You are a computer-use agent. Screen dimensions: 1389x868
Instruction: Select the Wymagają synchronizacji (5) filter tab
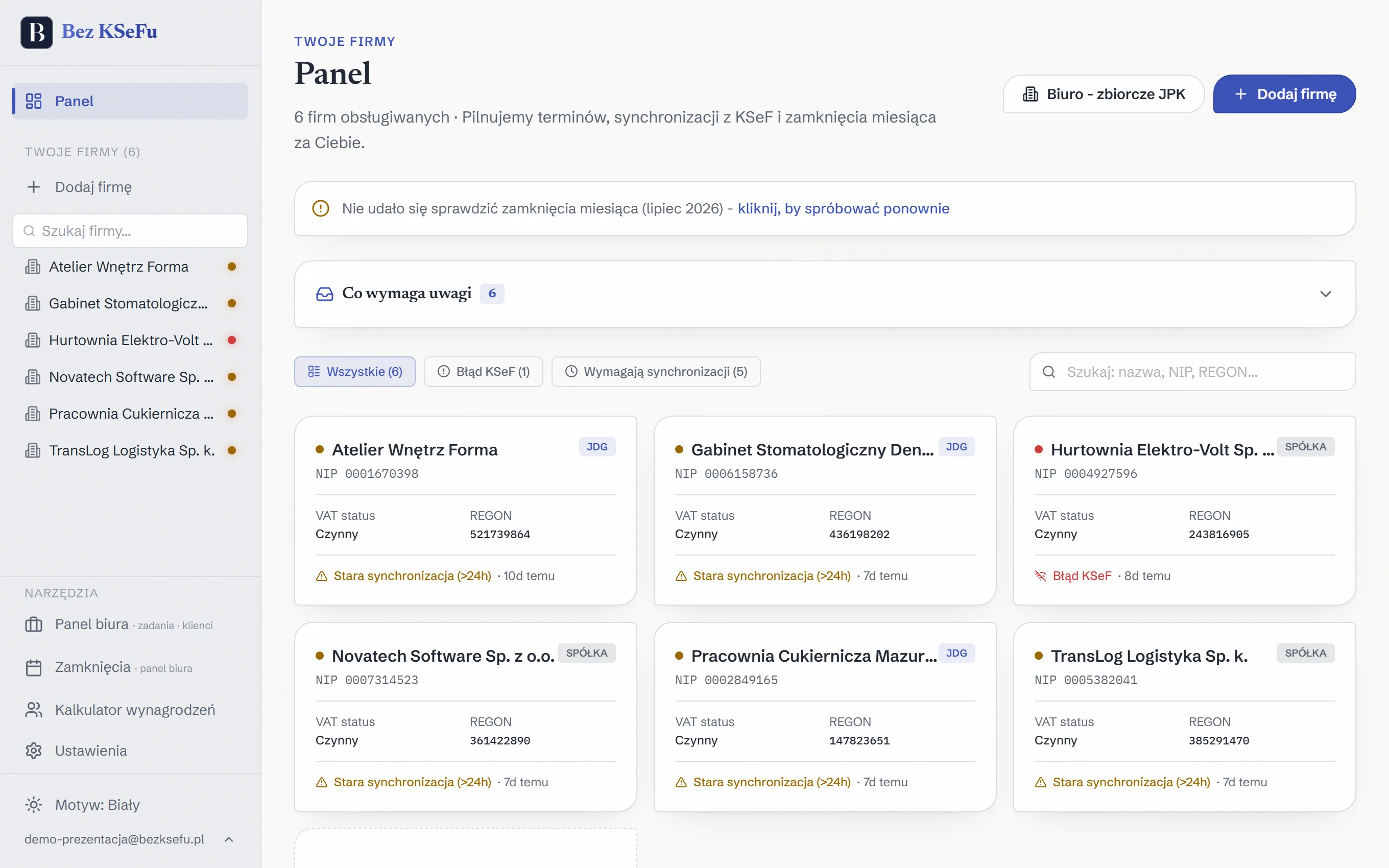[x=656, y=372]
